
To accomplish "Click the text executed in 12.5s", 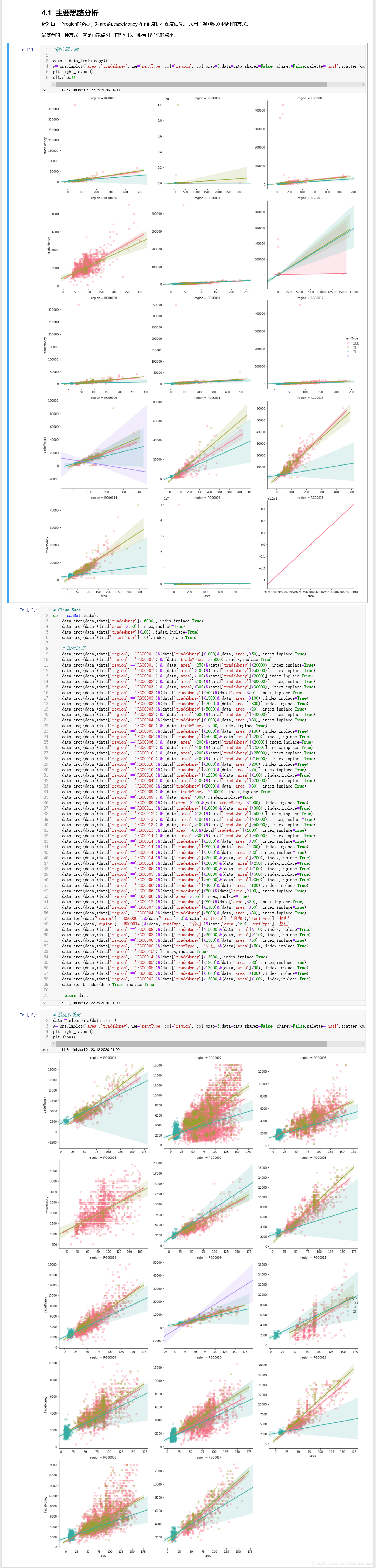I will [80, 90].
